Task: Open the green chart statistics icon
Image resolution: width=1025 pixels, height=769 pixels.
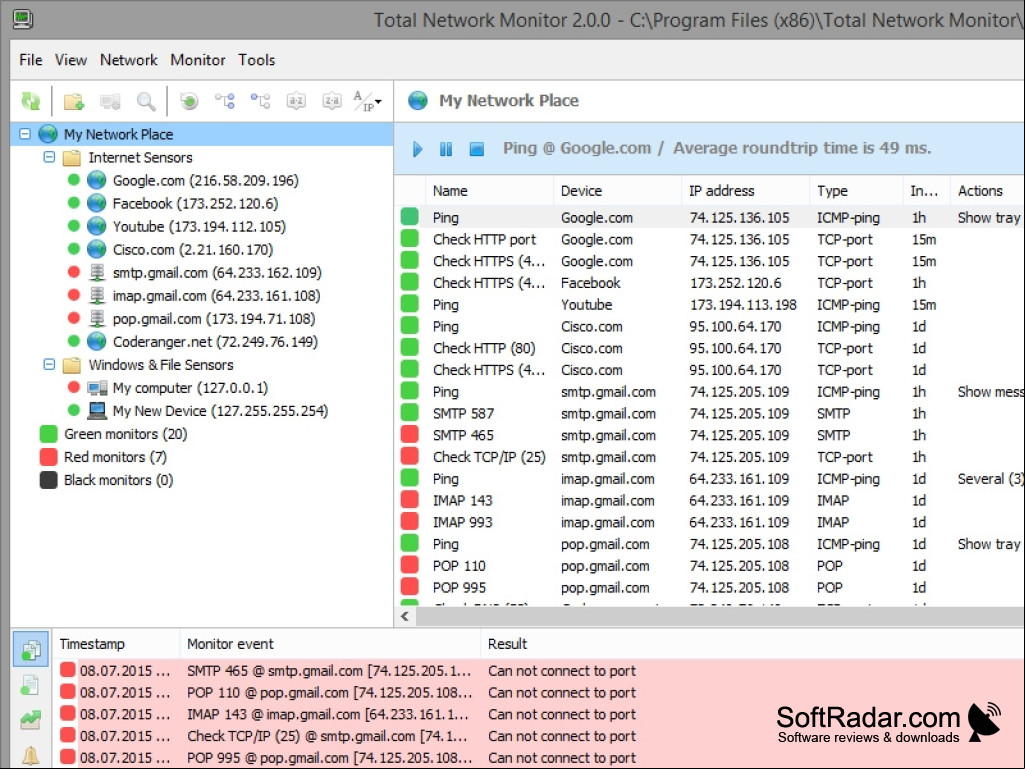Action: (30, 719)
